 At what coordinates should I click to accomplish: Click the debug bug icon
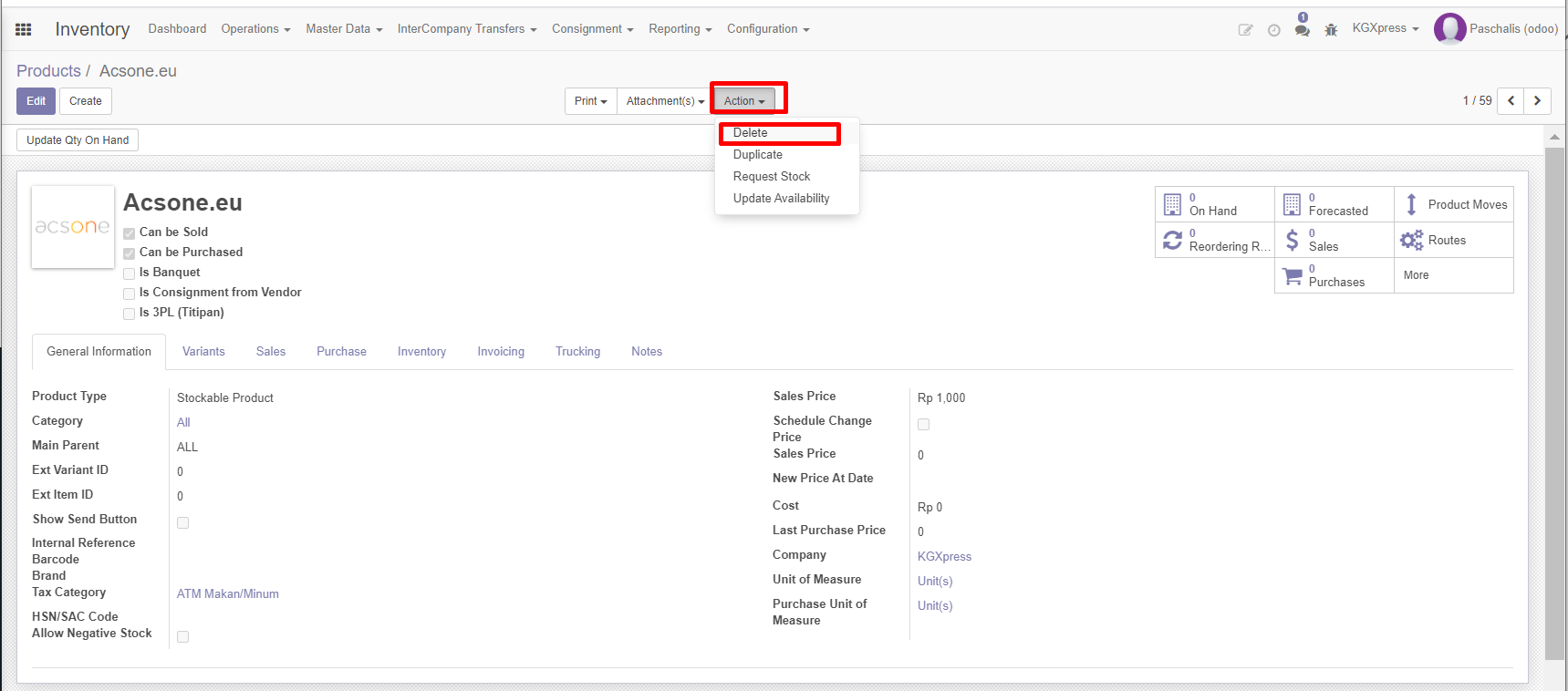[x=1331, y=30]
